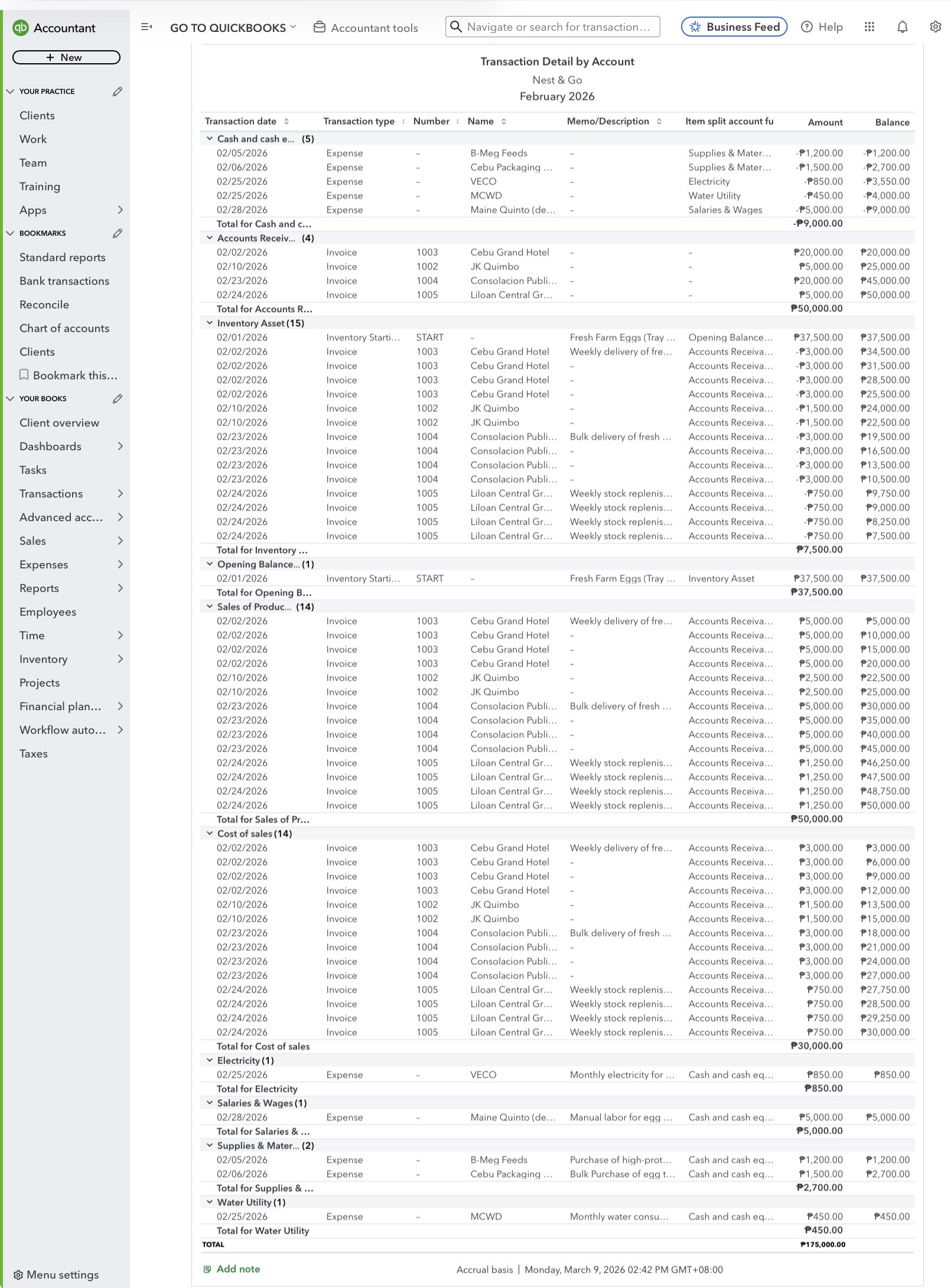Viewport: 951px width, 1288px height.
Task: Open the MCWD expense under Water Utility
Action: click(x=558, y=1217)
